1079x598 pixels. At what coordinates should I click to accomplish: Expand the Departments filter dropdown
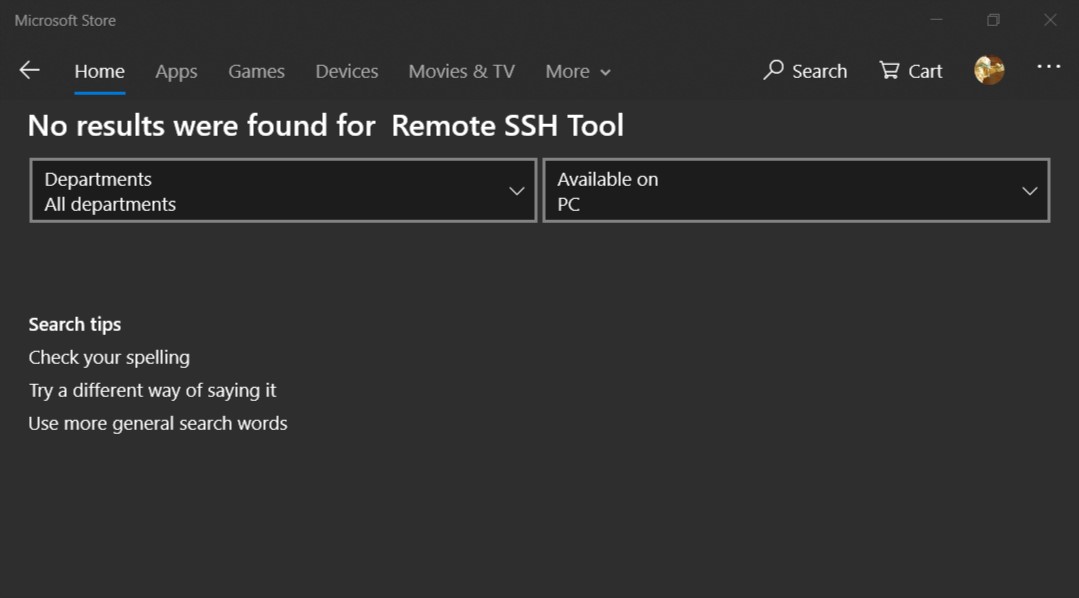pos(284,191)
